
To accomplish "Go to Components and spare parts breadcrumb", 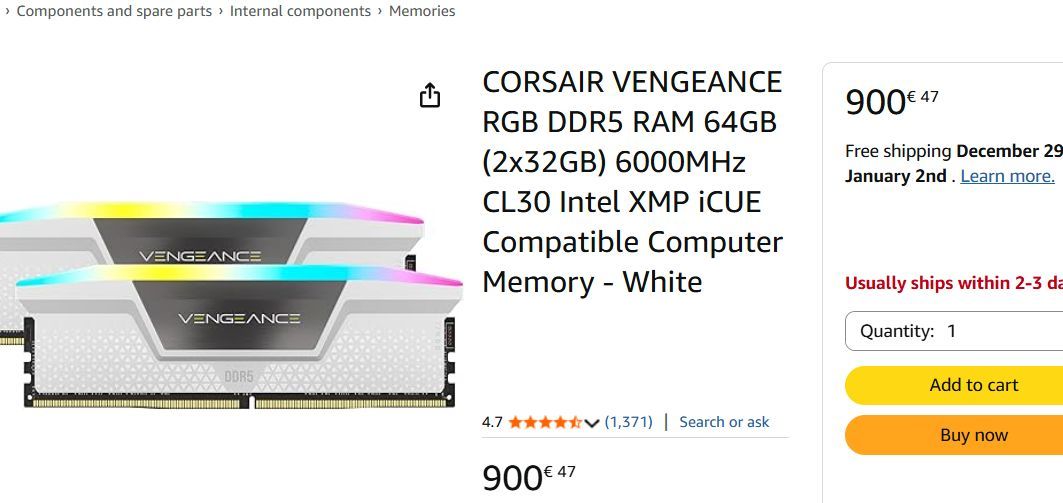I will click(x=114, y=11).
